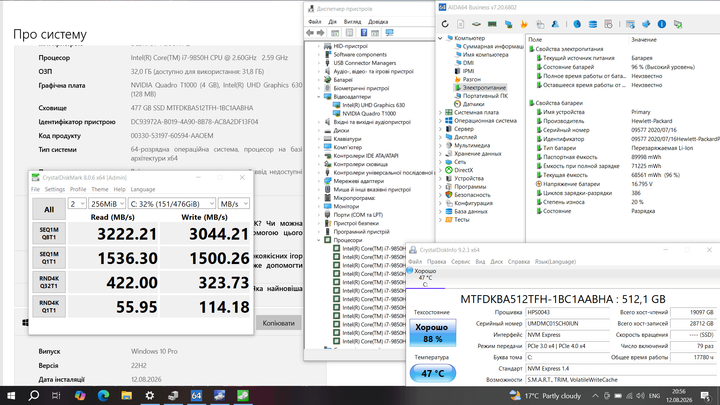
Task: Click the blue down-arrow update icon in AIDA64
Action: (646, 24)
